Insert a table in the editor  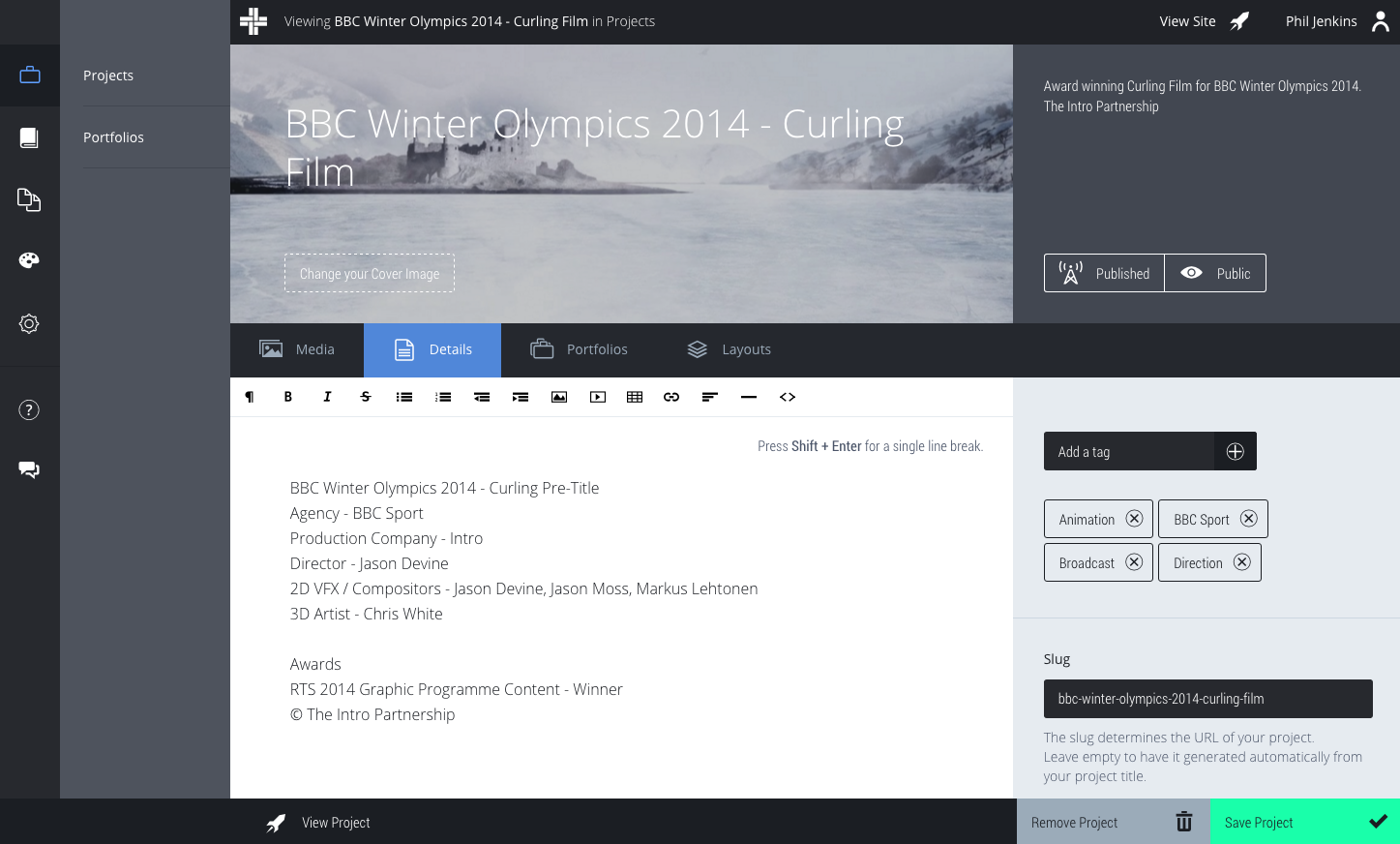click(x=635, y=397)
